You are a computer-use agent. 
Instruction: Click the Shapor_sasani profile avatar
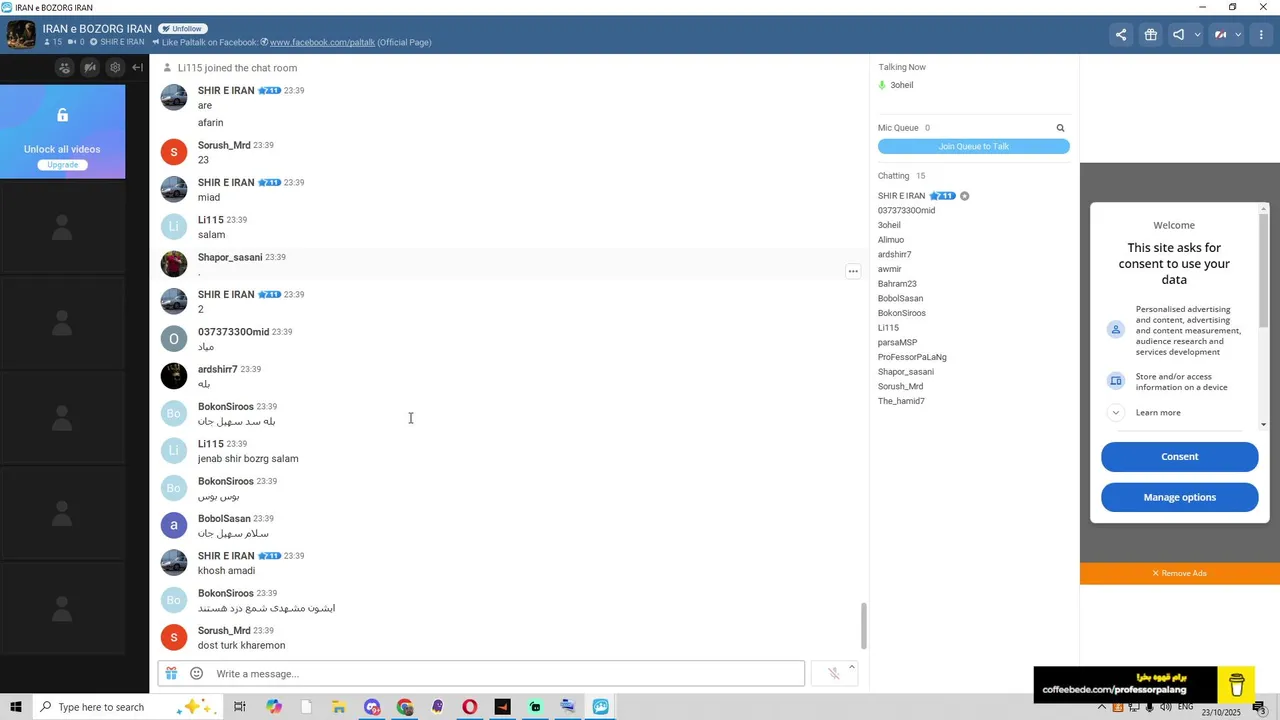tap(174, 264)
